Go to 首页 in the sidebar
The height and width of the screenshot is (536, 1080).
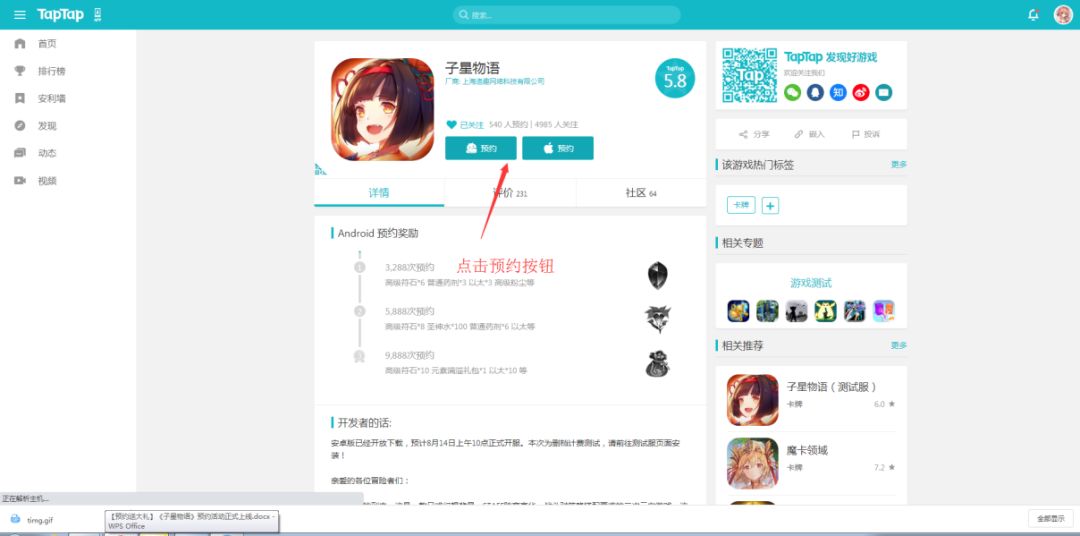point(47,43)
